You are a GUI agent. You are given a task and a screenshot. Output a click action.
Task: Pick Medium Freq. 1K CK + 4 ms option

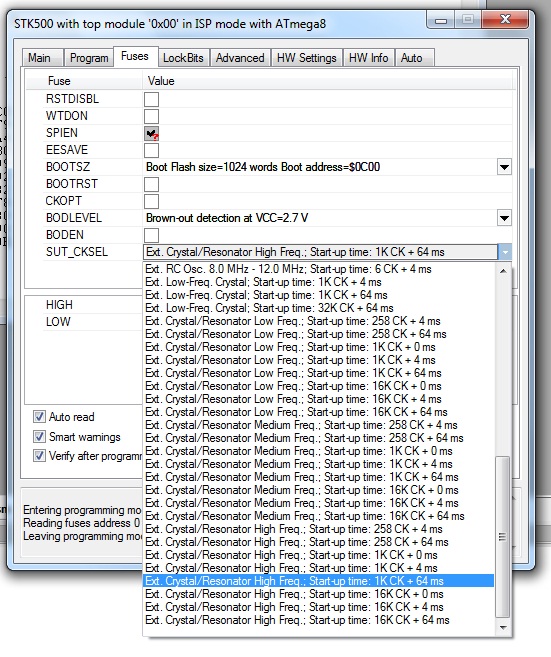[x=318, y=464]
